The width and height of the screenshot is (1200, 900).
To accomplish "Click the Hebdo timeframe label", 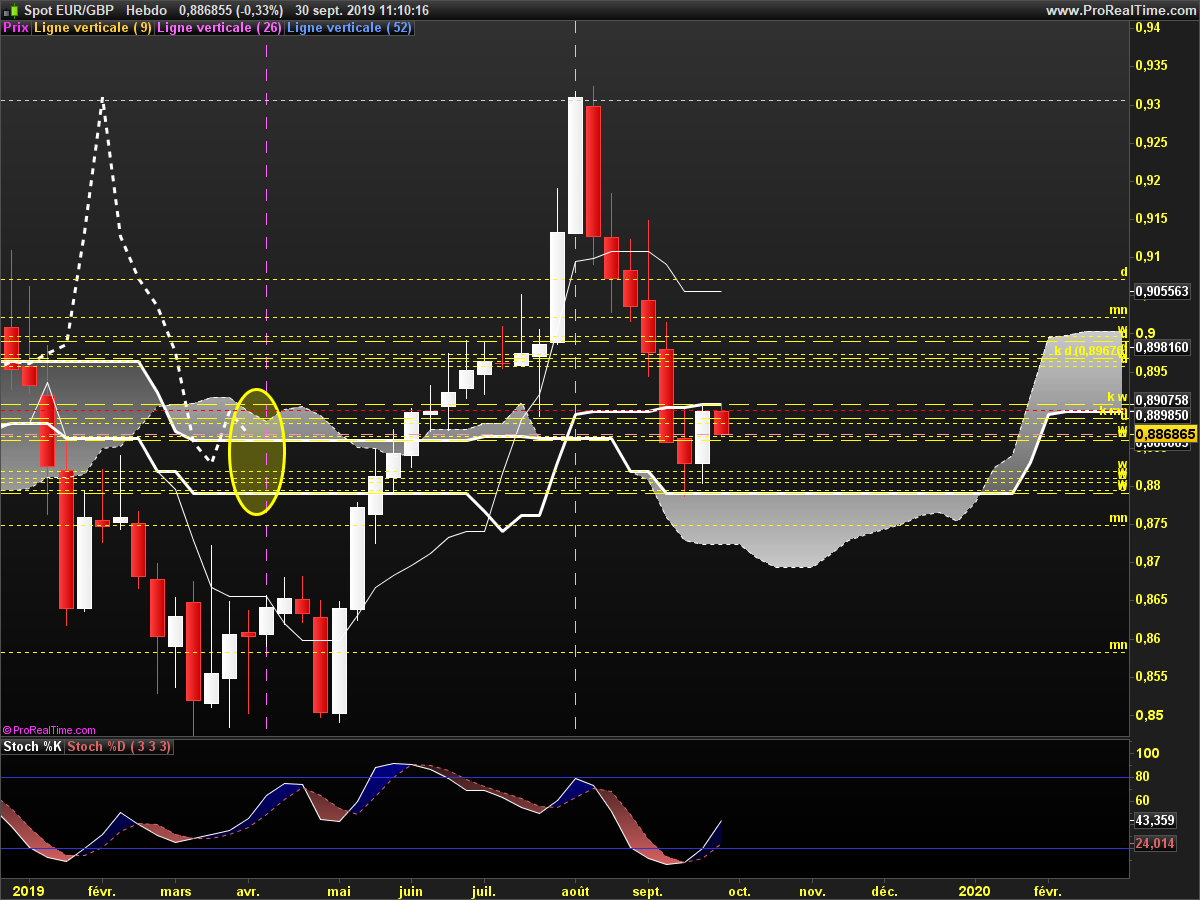I will [147, 10].
